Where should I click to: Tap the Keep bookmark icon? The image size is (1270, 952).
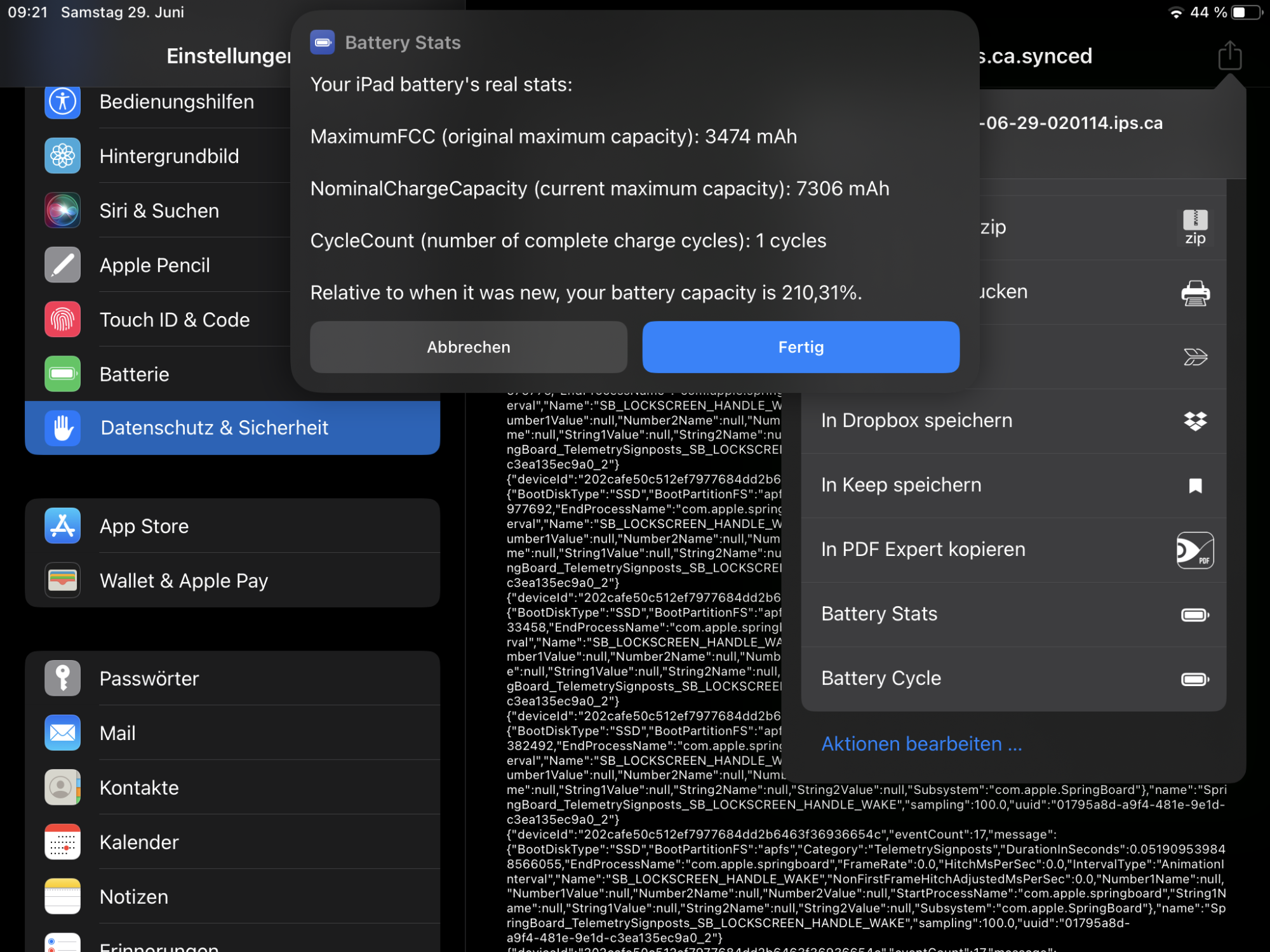pos(1195,486)
